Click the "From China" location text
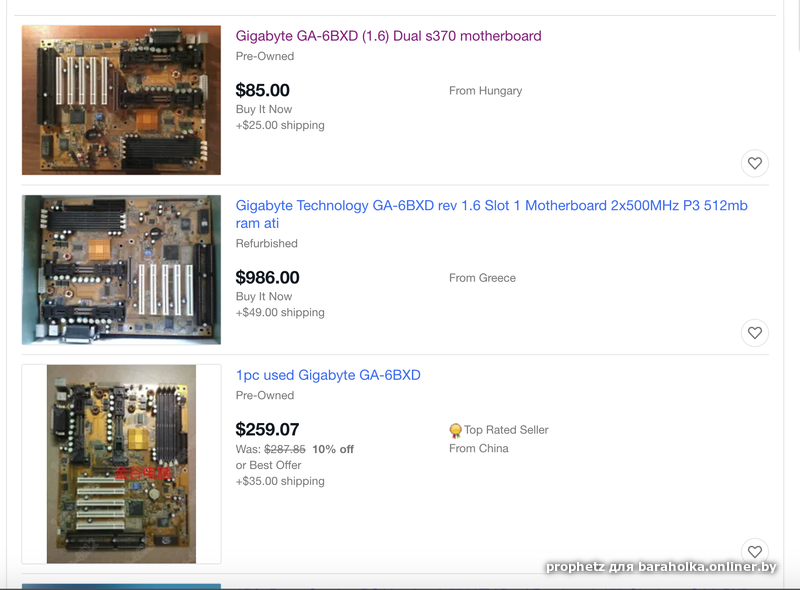The height and width of the screenshot is (590, 800). point(479,449)
